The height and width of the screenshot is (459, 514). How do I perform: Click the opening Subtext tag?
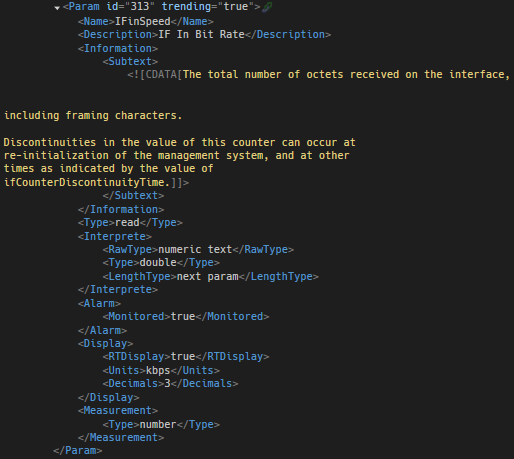click(130, 61)
